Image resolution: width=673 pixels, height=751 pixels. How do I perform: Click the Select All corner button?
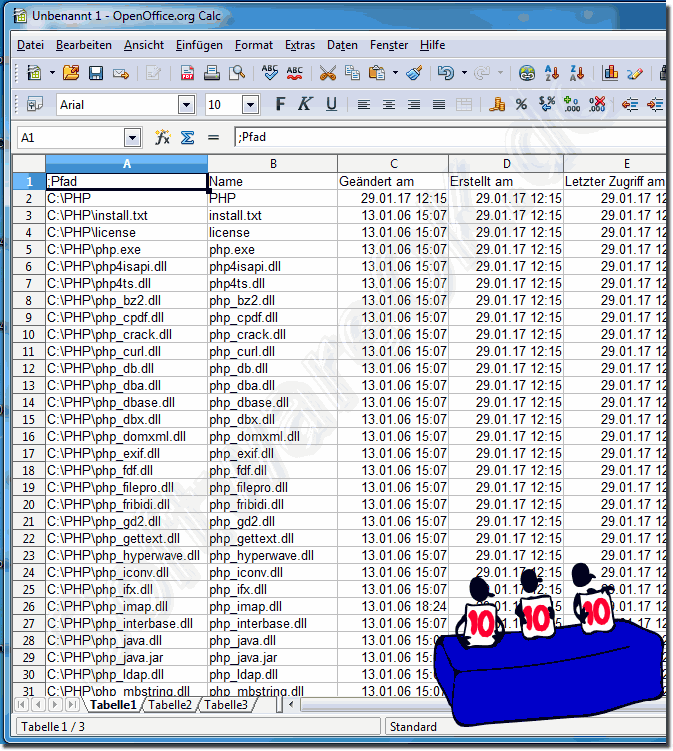[29, 164]
